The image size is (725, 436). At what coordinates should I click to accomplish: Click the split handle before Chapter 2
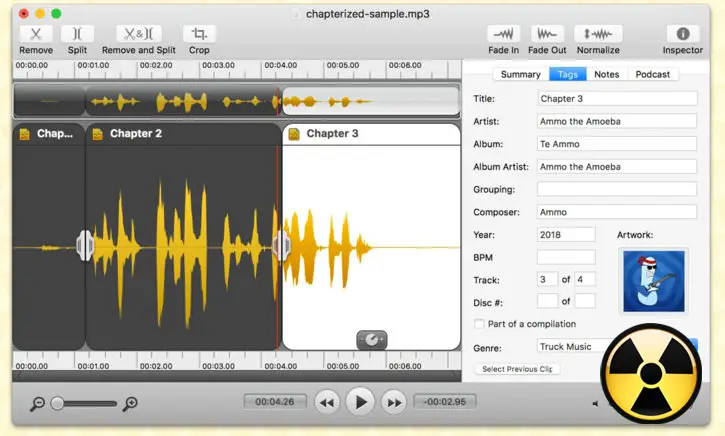coord(85,246)
